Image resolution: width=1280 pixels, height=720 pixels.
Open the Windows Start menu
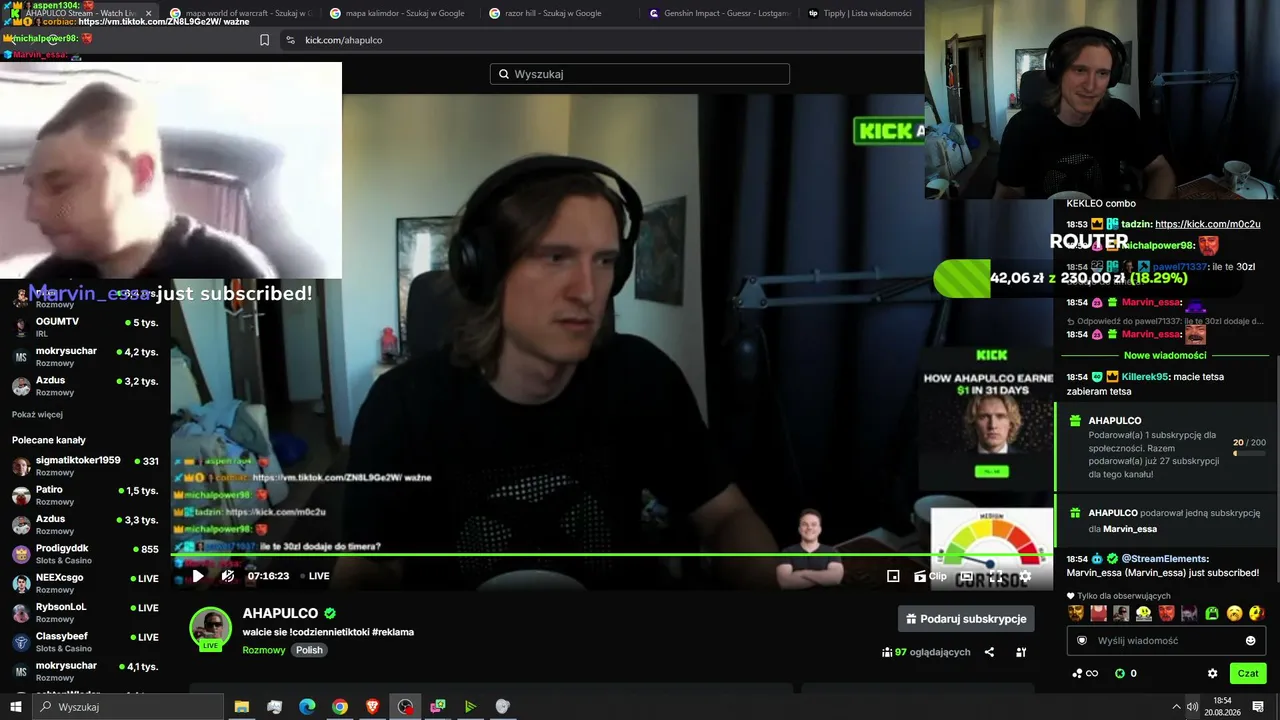[16, 707]
